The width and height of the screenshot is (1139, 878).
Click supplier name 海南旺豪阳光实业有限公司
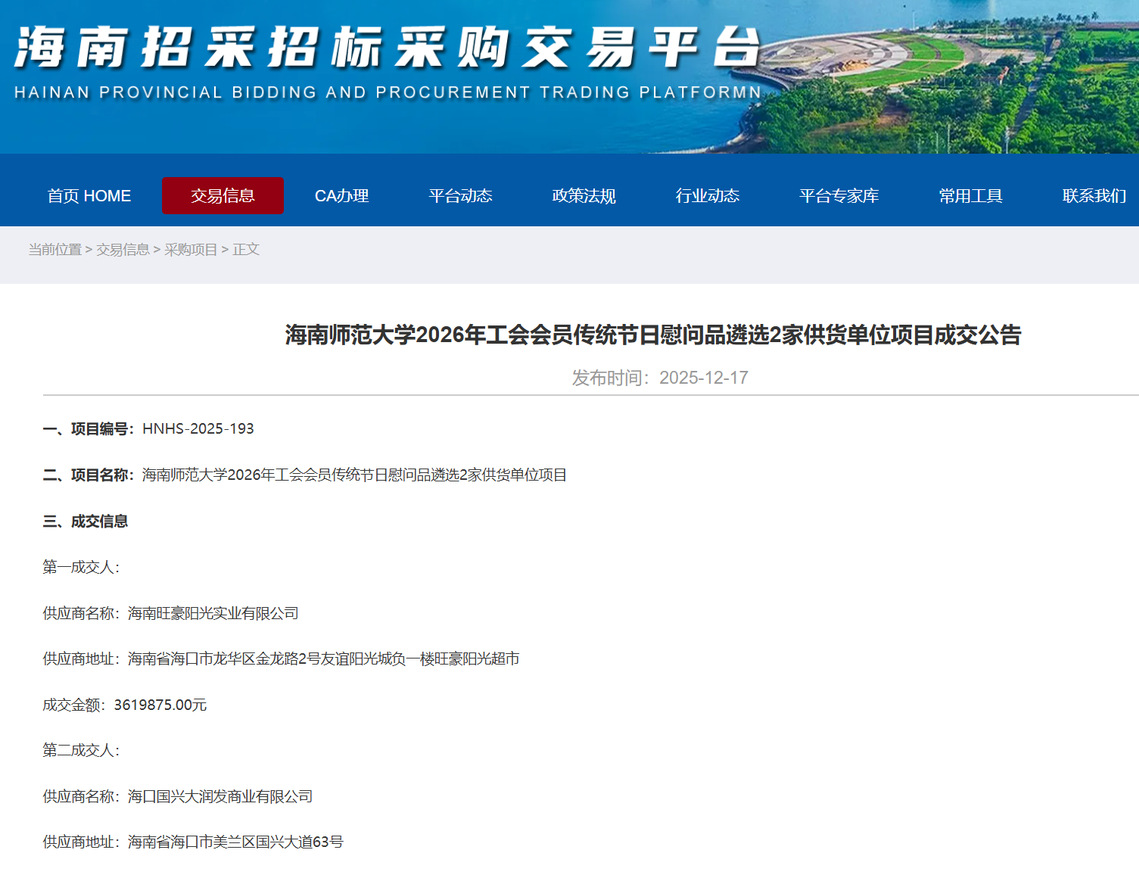click(213, 613)
